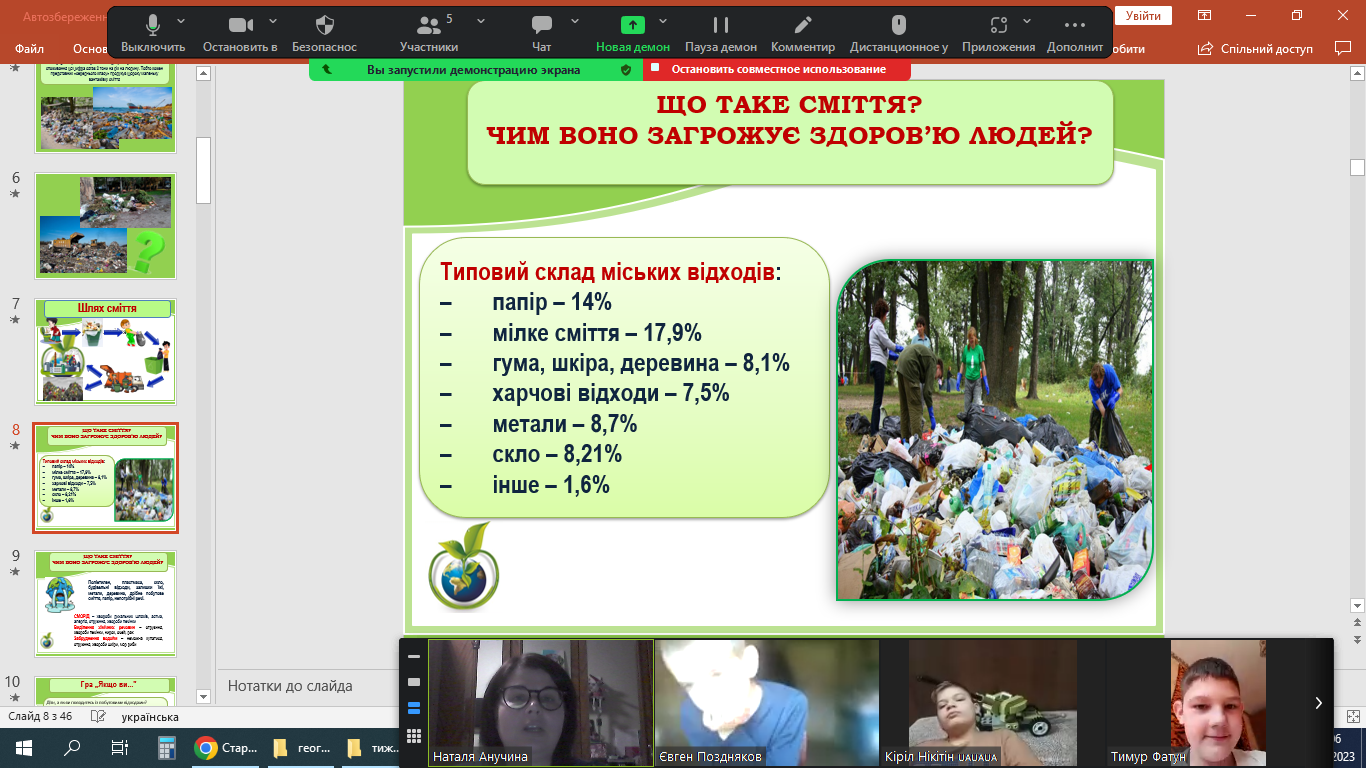Open the Windows Start menu

point(24,748)
